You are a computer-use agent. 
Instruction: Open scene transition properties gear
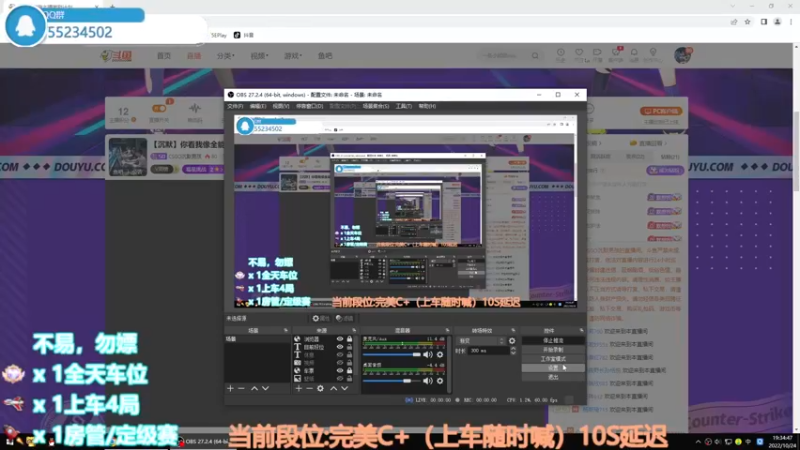(x=512, y=341)
